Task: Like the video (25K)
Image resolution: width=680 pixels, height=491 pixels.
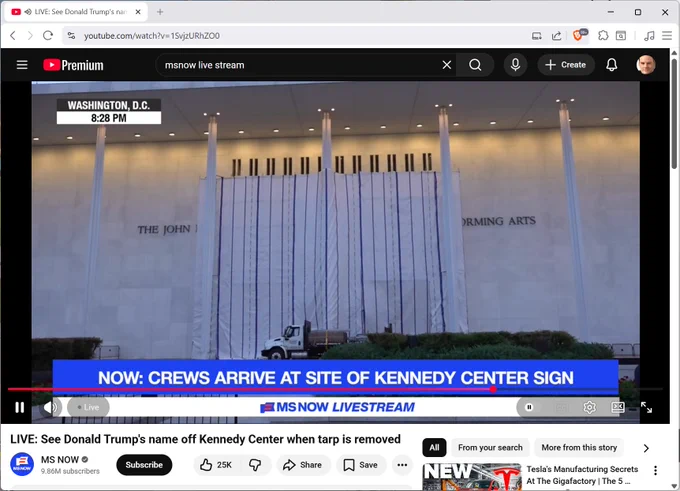Action: click(216, 465)
